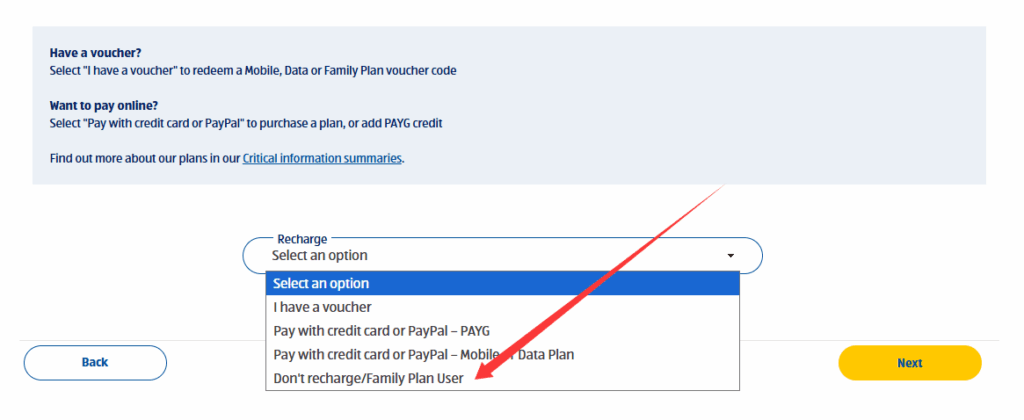Click the "Find out more about our plans" text
The height and width of the screenshot is (420, 1024).
point(144,158)
